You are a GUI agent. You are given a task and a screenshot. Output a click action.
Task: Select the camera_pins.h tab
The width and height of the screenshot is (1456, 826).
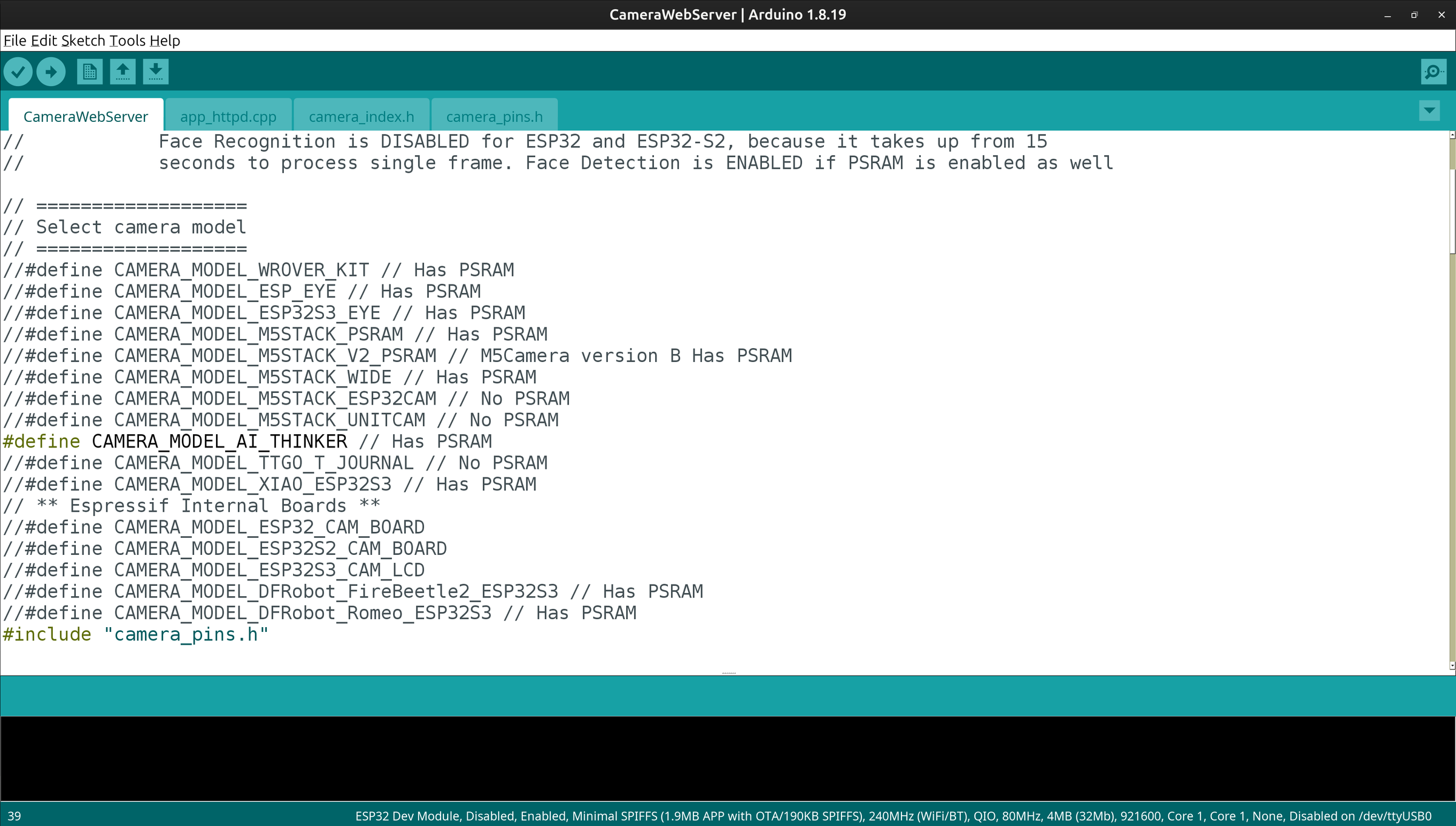pyautogui.click(x=494, y=116)
